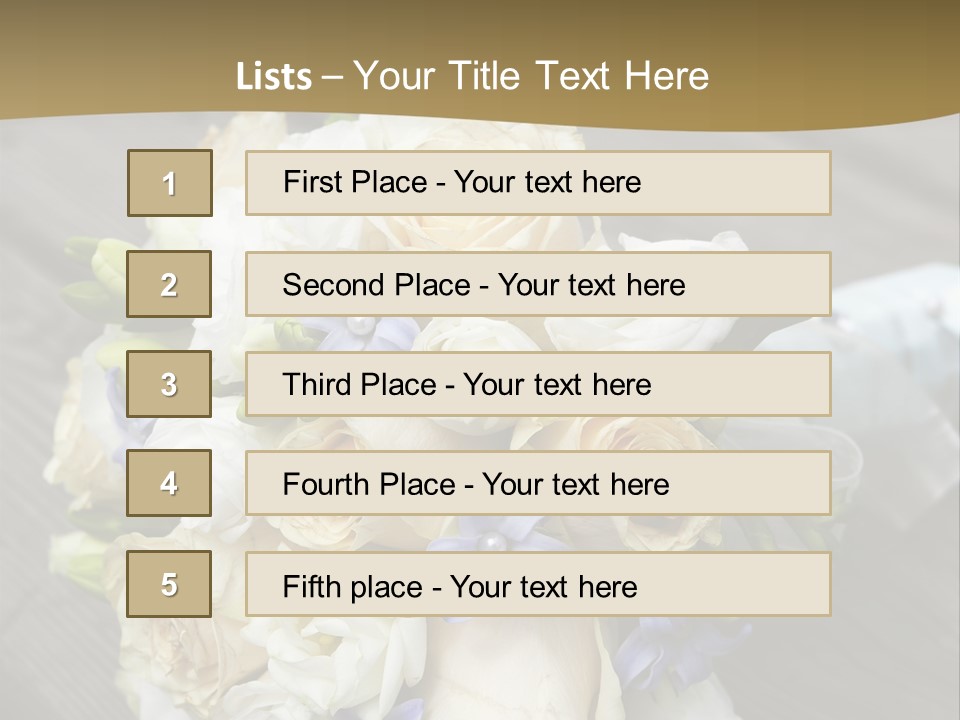The width and height of the screenshot is (960, 720).
Task: Pick the number 4 box
Action: 169,484
